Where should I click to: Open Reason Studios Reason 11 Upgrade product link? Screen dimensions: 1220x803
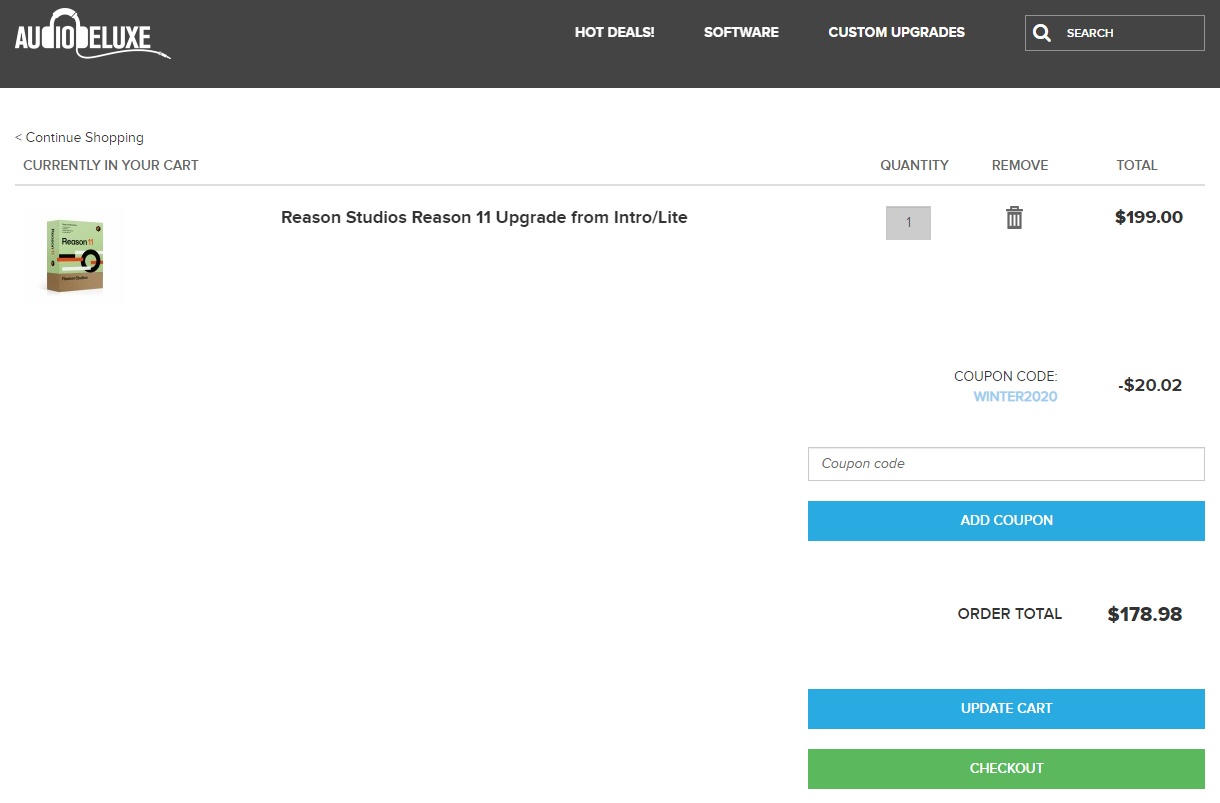point(484,217)
